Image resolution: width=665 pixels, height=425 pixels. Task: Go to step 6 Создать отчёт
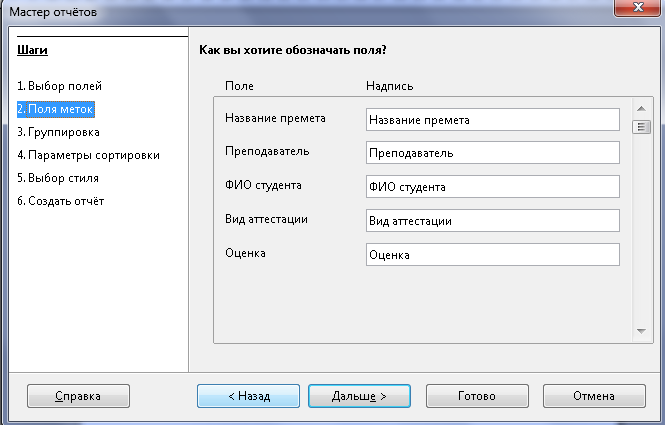pos(60,201)
